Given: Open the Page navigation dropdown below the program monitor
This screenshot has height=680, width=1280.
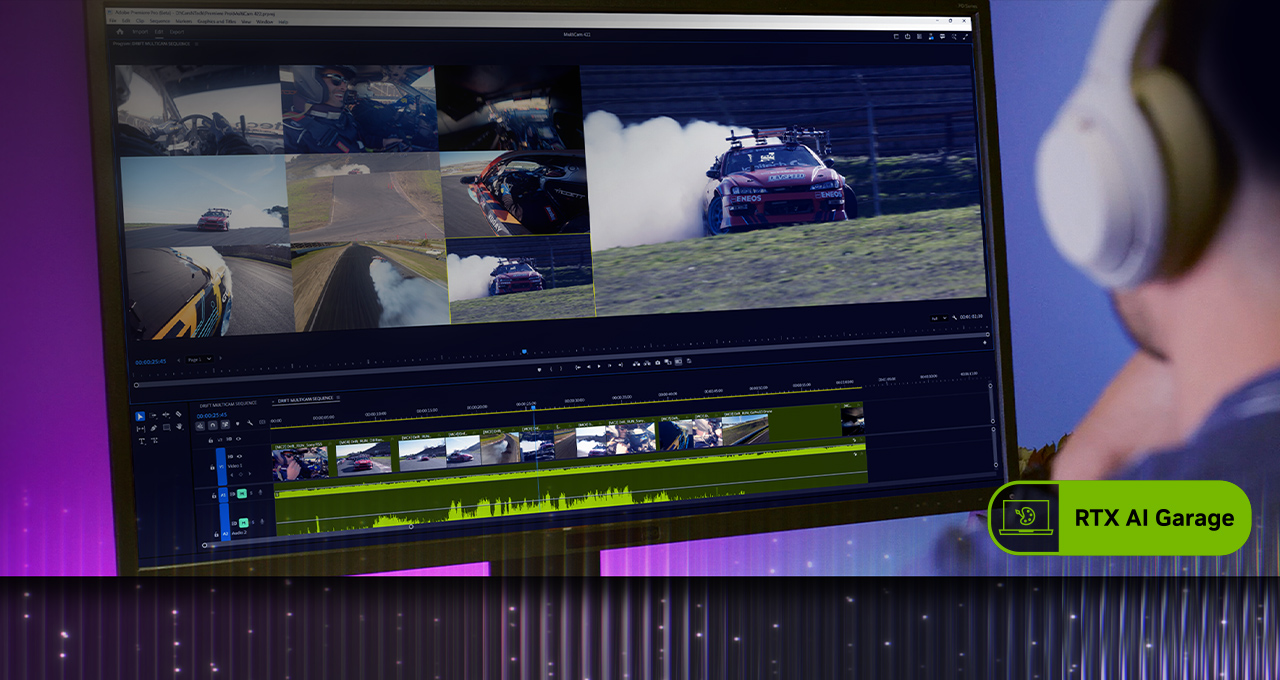Looking at the screenshot, I should click(208, 359).
